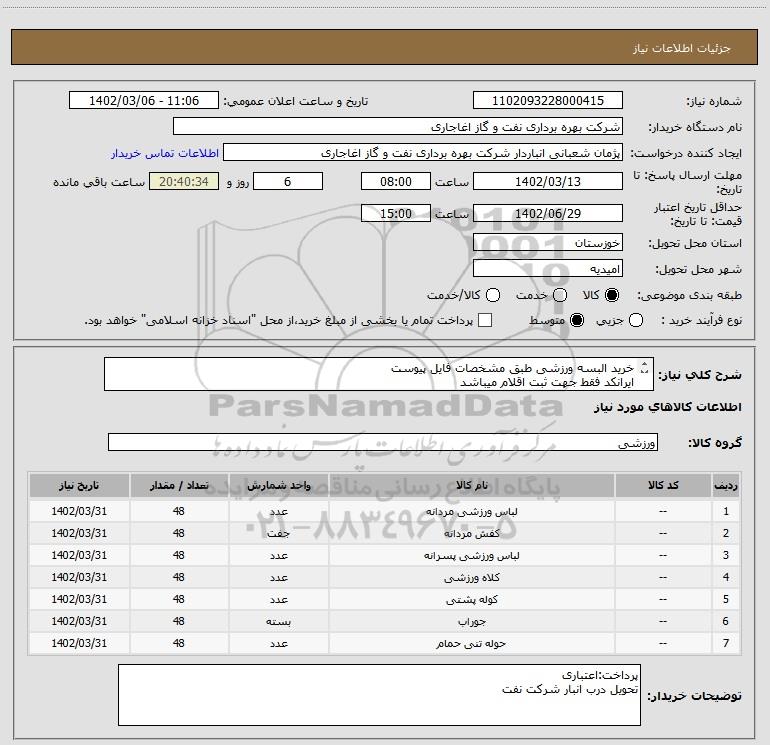This screenshot has height=745, width=770.
Task: Click the buyer organization name field
Action: point(398,126)
